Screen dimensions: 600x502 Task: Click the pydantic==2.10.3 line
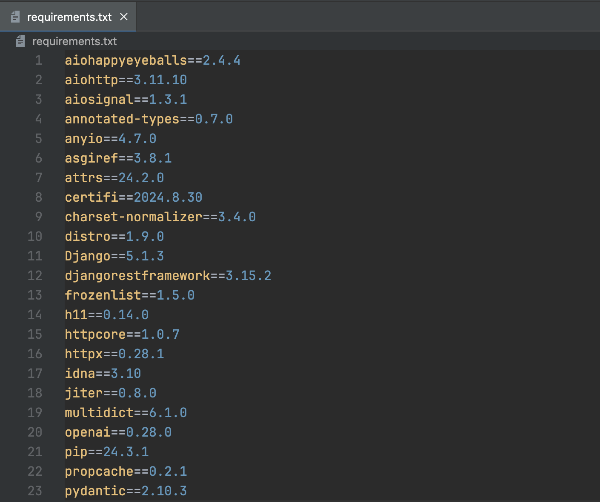click(126, 491)
